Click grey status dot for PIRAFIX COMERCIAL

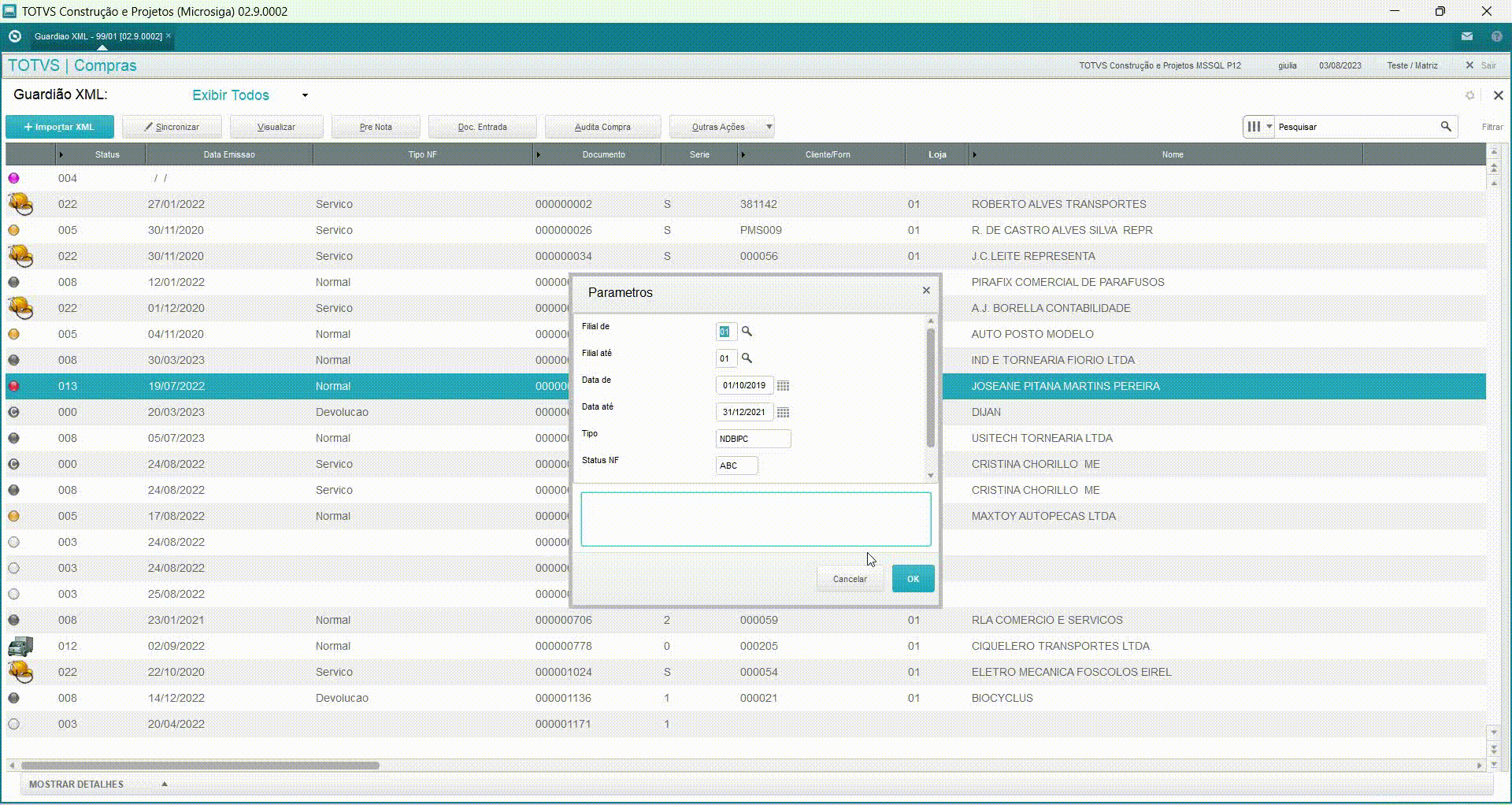13,282
